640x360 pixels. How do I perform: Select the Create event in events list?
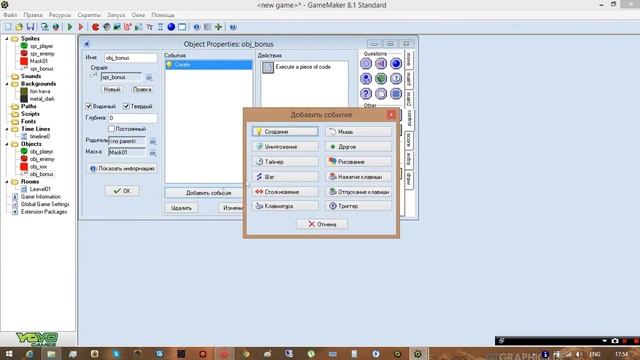(209, 64)
